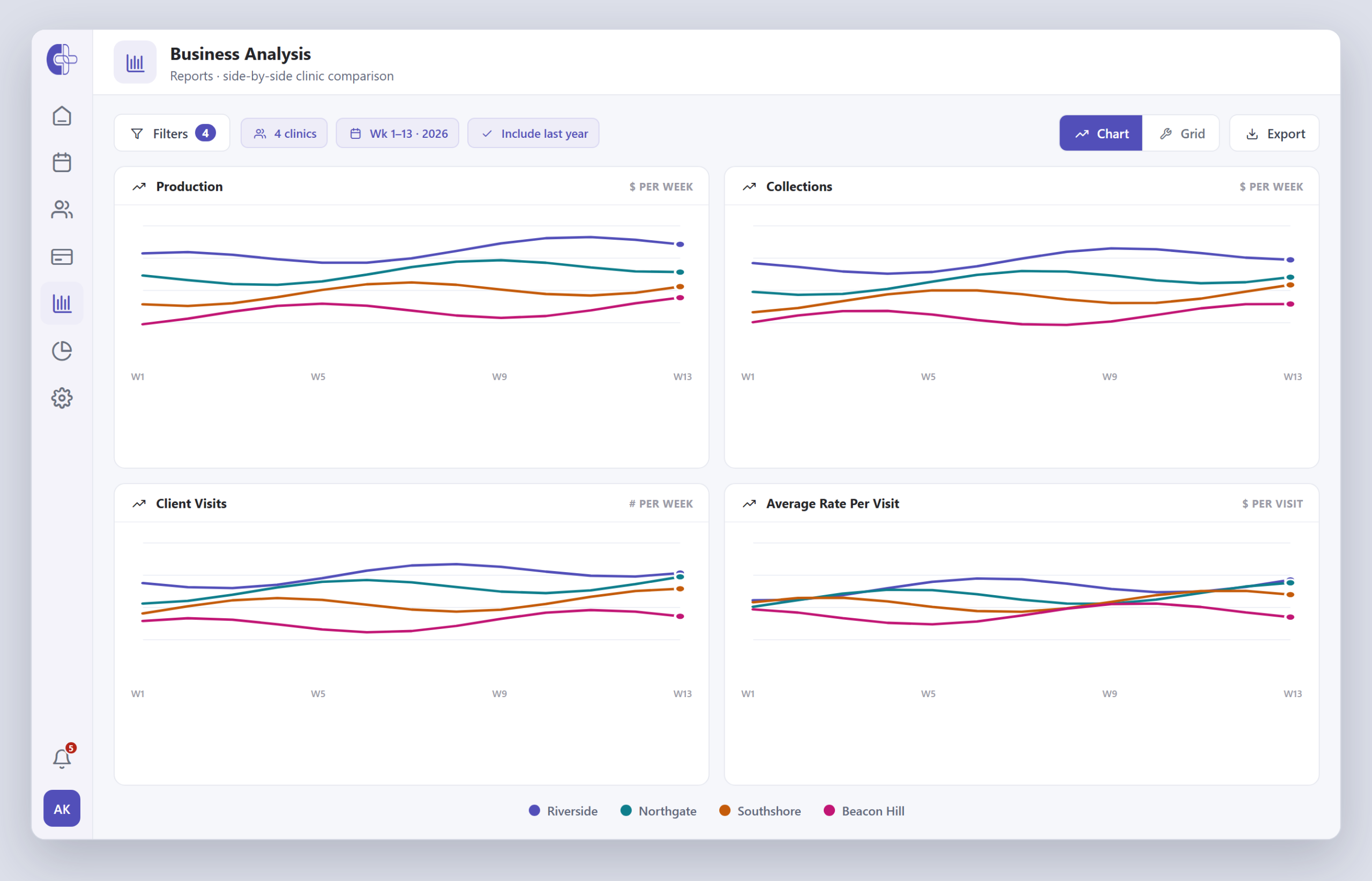Click Riverside W13 endpoint in Collections chart
The height and width of the screenshot is (881, 1372).
[x=1290, y=260]
